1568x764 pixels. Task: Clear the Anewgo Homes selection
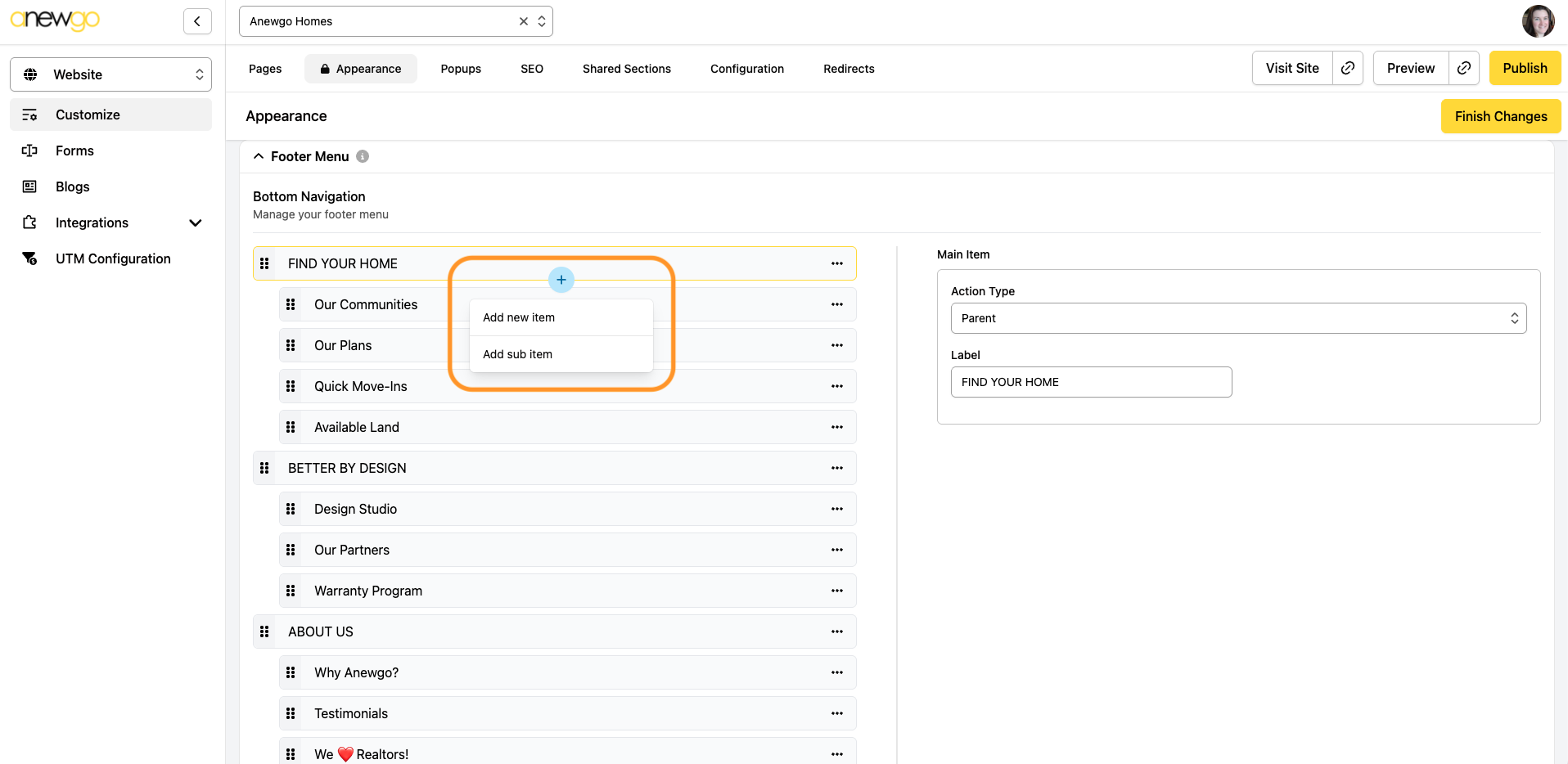524,21
